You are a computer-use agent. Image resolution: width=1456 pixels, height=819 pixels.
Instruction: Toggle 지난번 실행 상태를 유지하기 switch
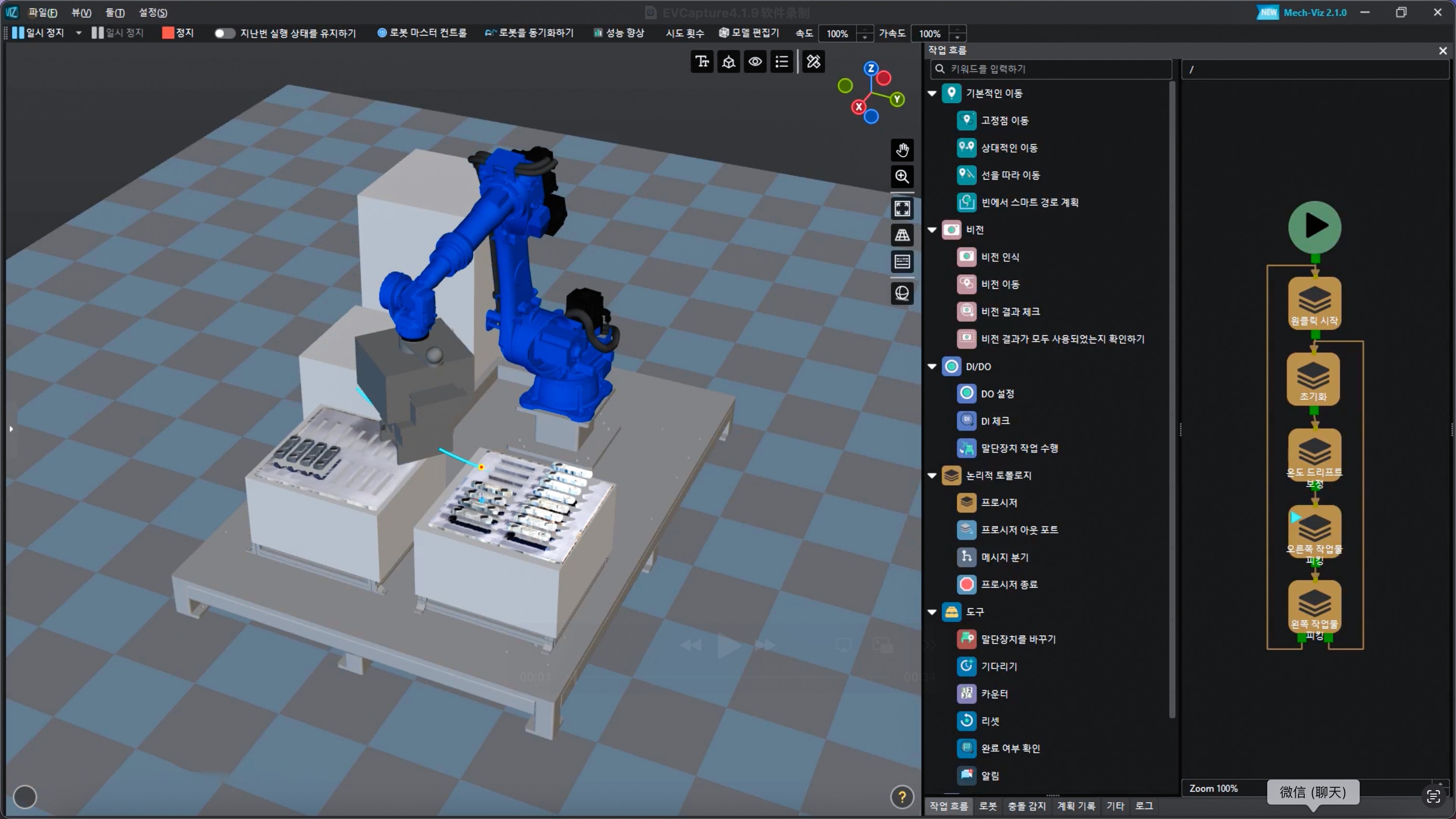coord(224,33)
